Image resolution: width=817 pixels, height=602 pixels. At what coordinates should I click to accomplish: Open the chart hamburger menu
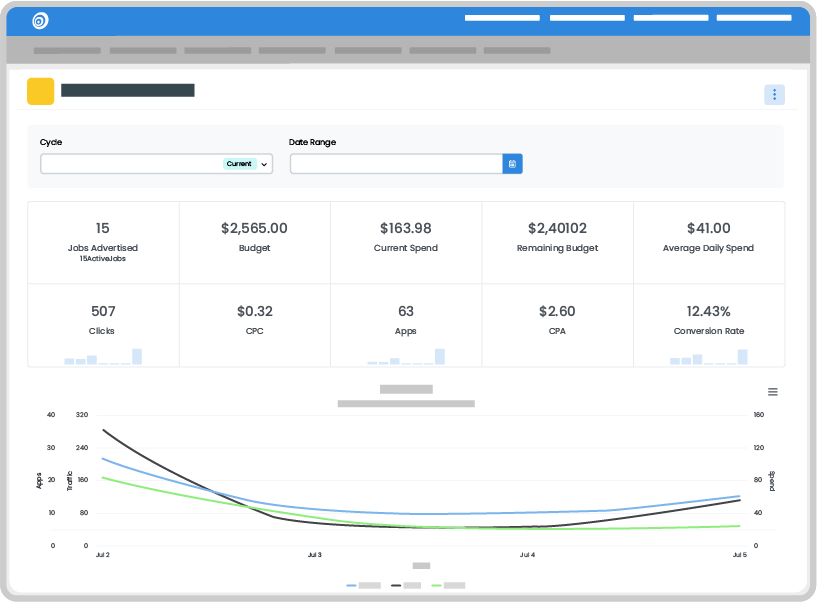[x=772, y=392]
